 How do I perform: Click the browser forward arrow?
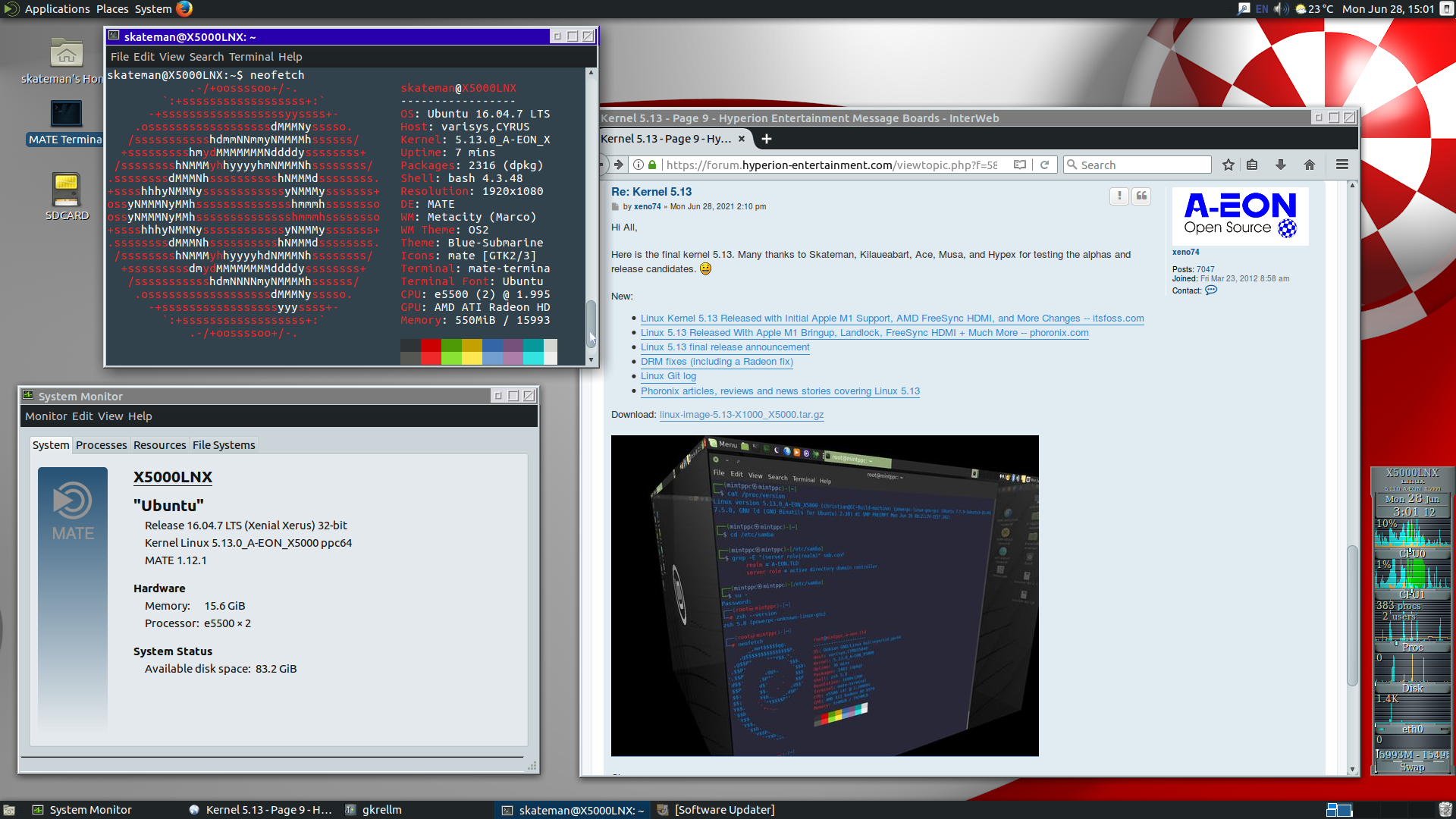pyautogui.click(x=619, y=165)
